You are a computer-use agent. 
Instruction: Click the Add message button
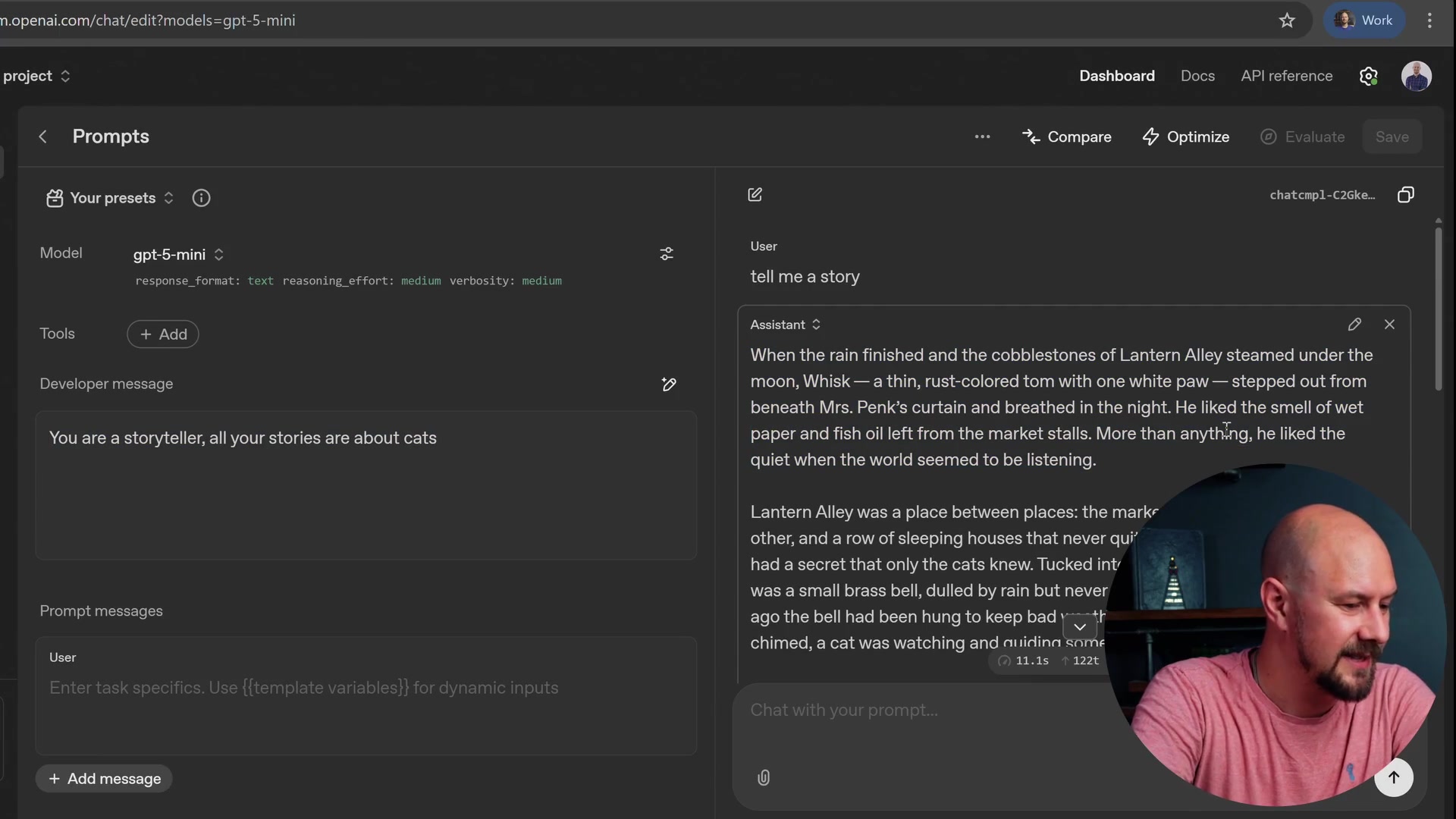104,778
